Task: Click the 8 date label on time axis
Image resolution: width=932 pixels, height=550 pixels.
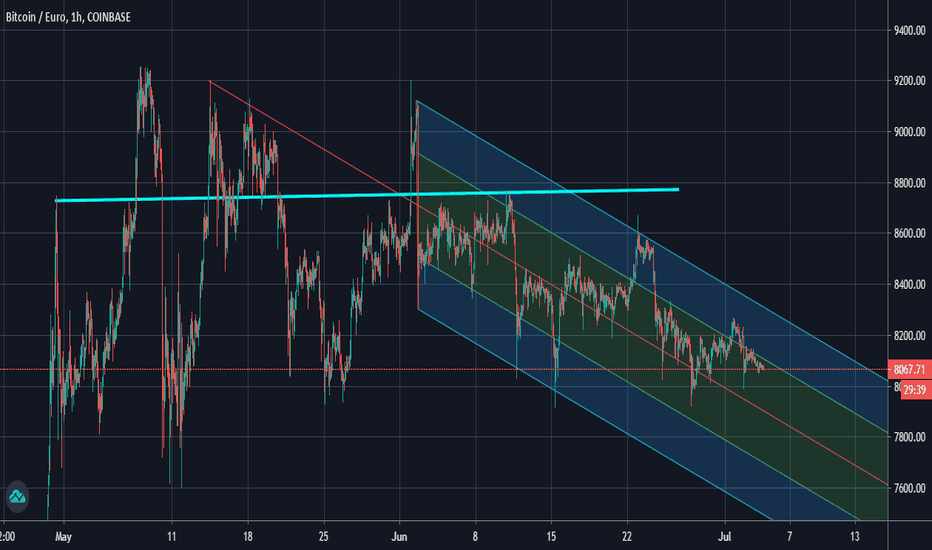Action: [x=475, y=536]
